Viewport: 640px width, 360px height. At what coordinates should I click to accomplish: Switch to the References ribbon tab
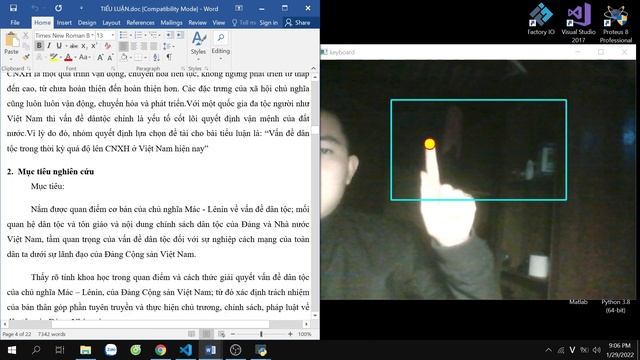click(140, 22)
